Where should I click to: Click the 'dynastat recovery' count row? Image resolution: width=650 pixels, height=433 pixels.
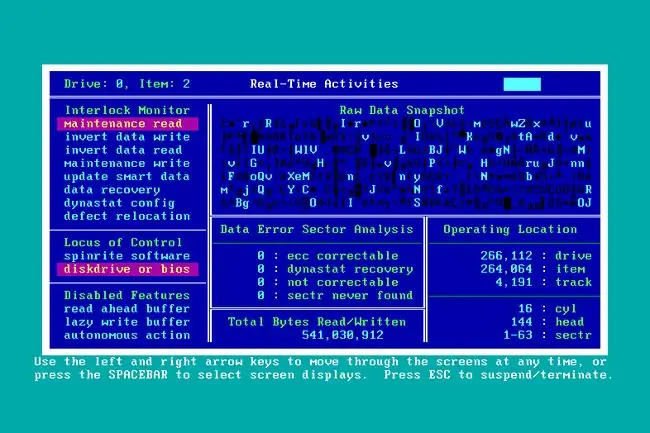pyautogui.click(x=335, y=269)
